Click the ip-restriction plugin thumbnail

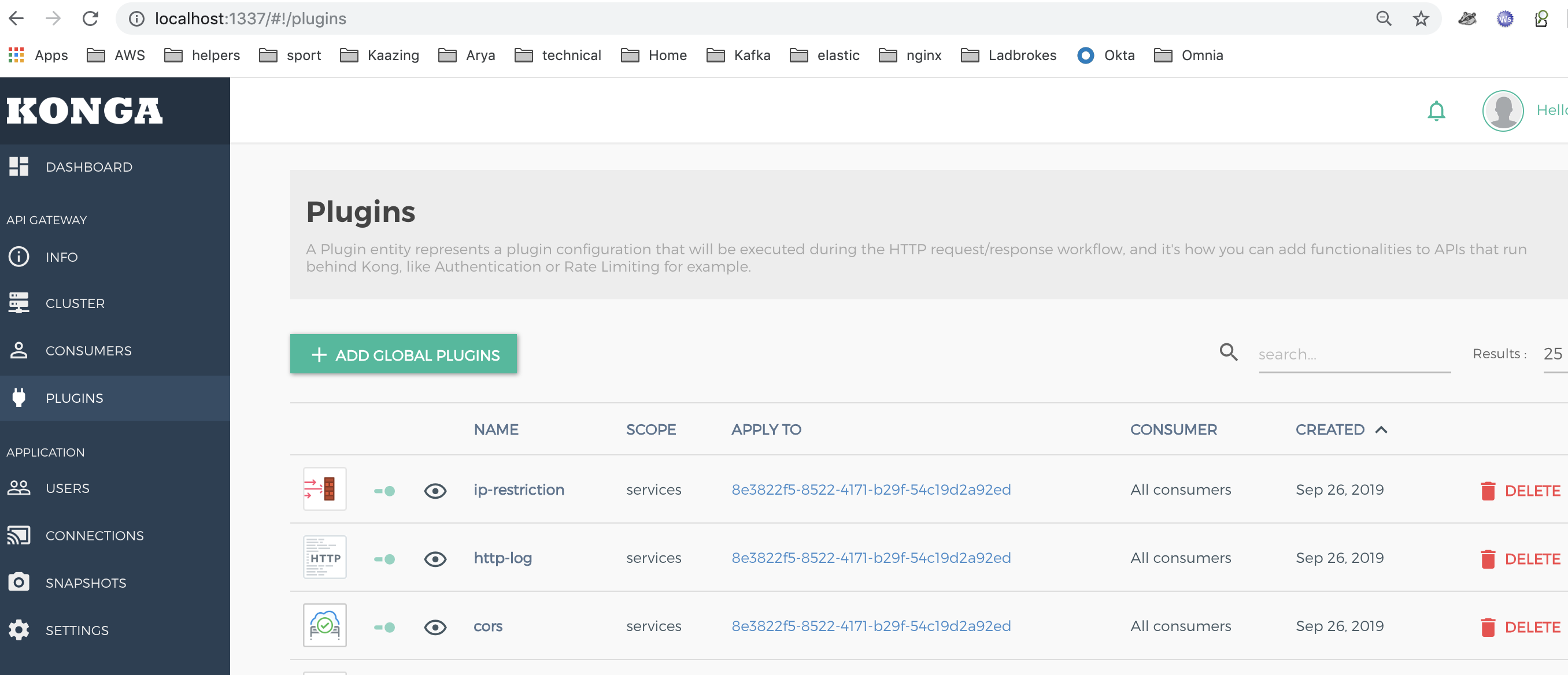[x=324, y=489]
